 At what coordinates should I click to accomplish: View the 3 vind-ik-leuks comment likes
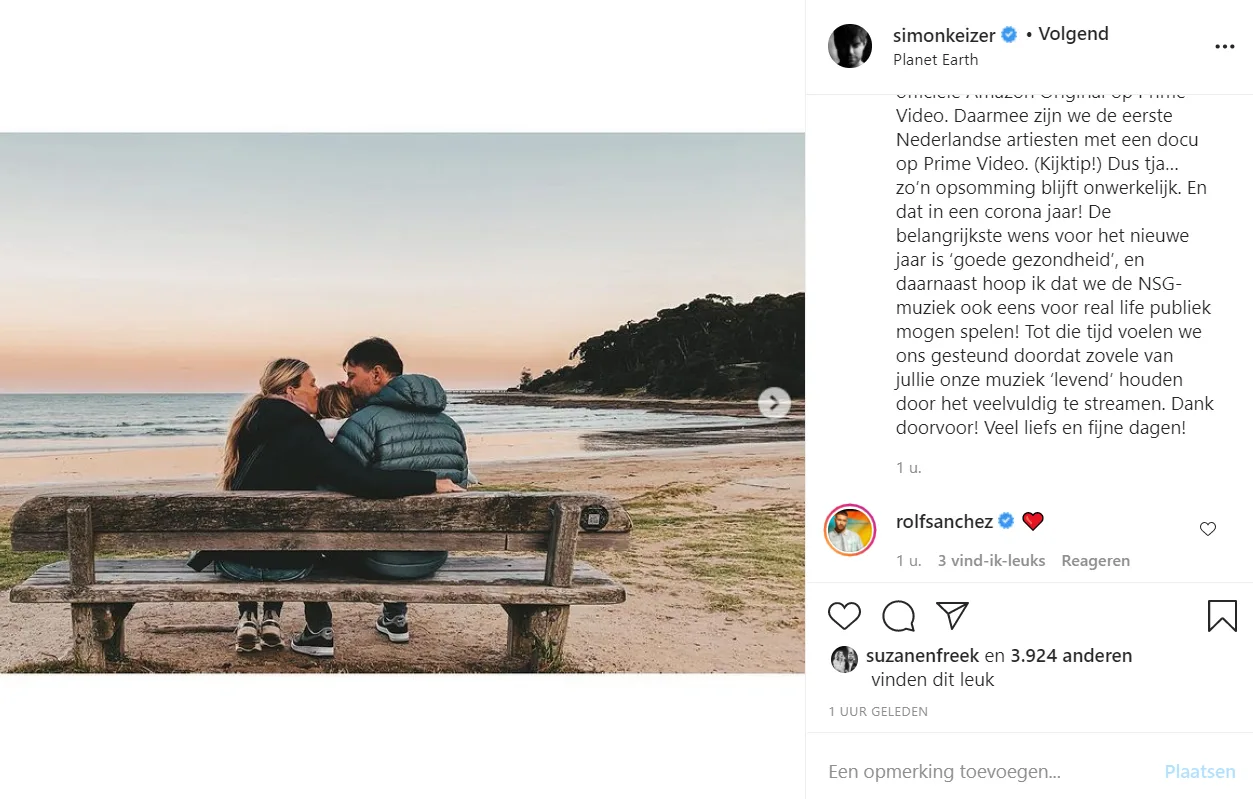point(991,561)
